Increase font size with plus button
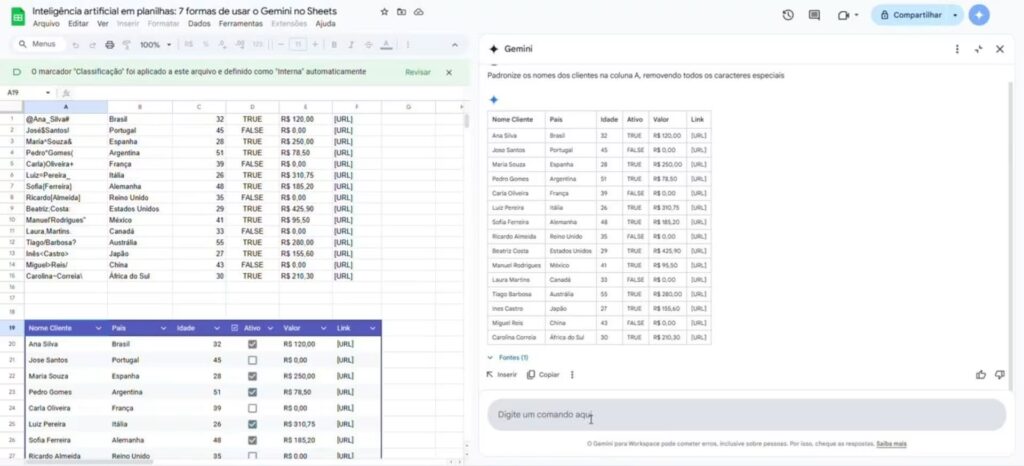The image size is (1024, 466). pos(315,44)
